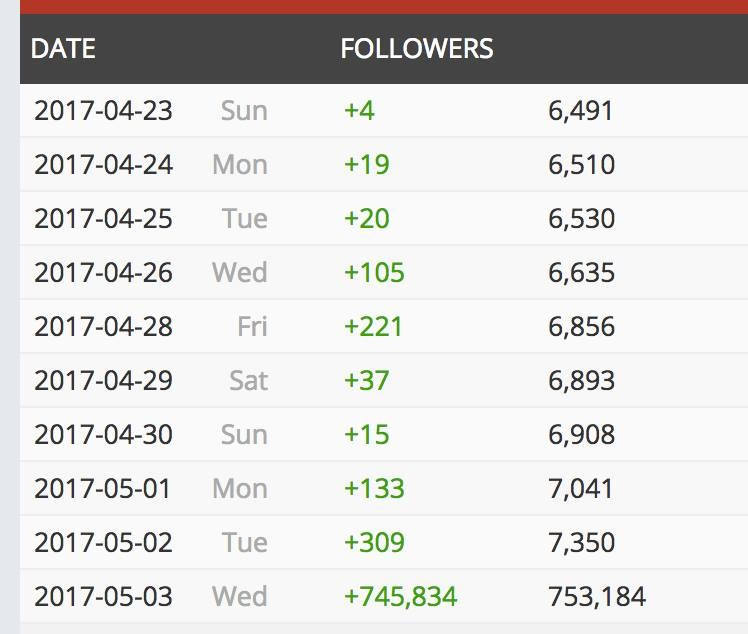The height and width of the screenshot is (634, 748).
Task: Click the +309 gain on 2017-05-02
Action: (x=374, y=542)
